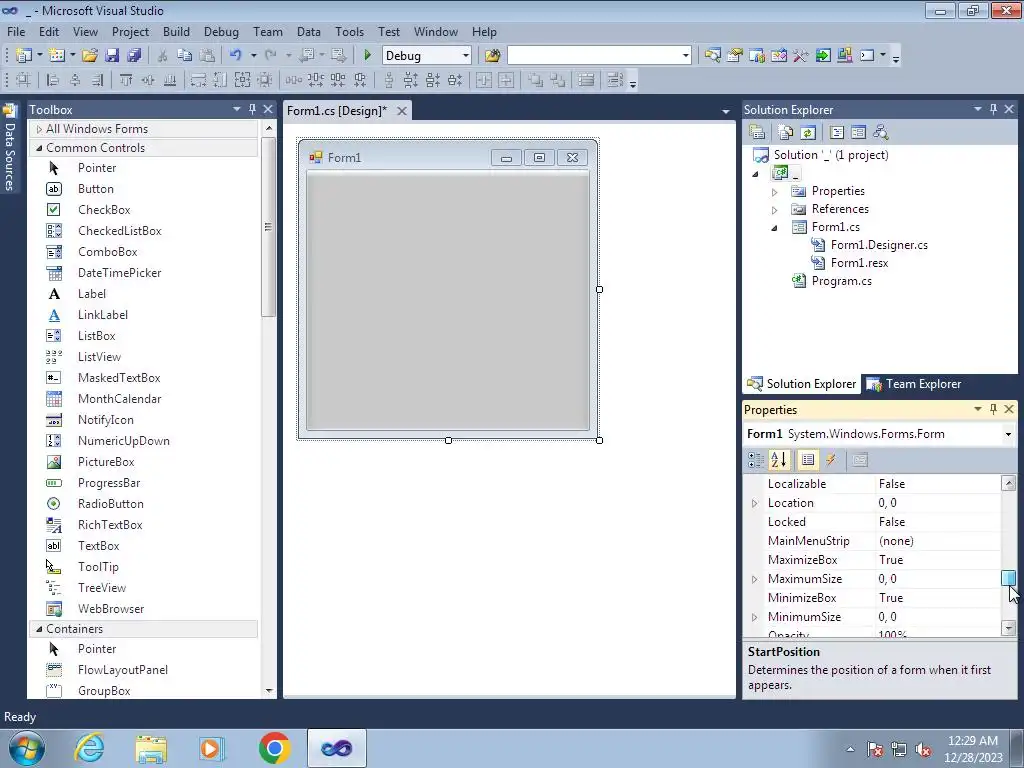The height and width of the screenshot is (768, 1024).
Task: Toggle the Properties view button in Properties panel
Action: (808, 460)
